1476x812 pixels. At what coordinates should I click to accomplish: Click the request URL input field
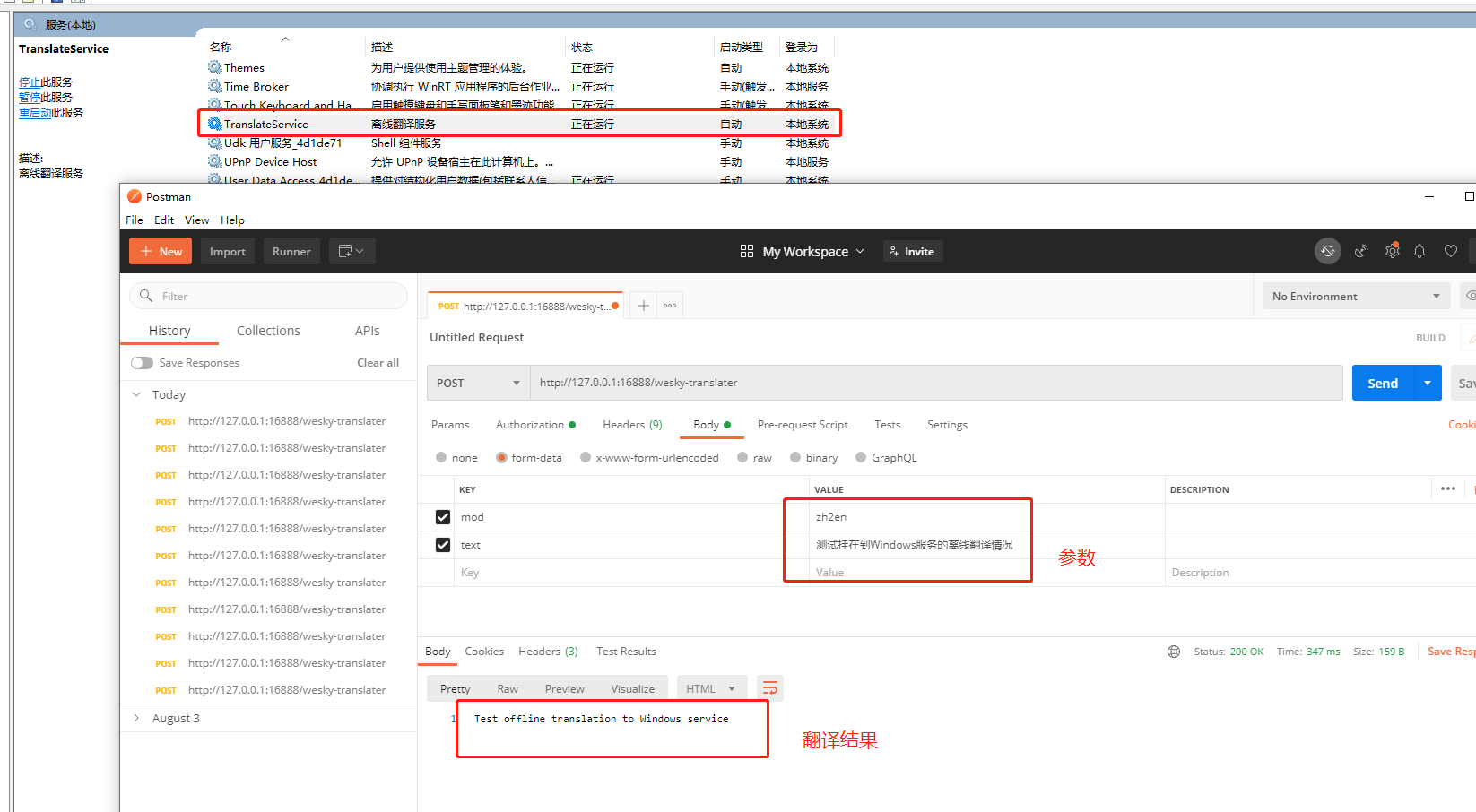click(x=936, y=383)
